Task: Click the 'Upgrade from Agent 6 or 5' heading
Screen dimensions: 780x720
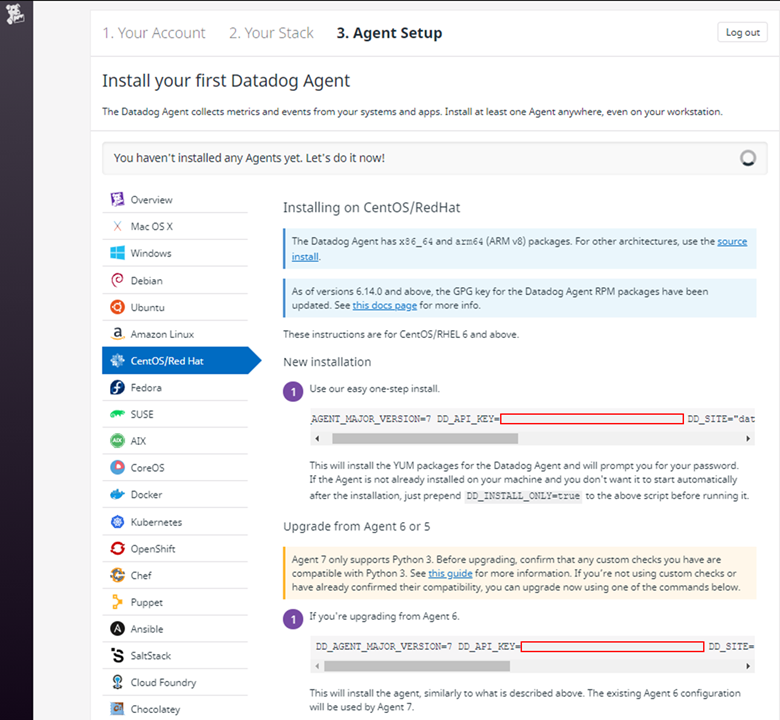Action: [357, 526]
